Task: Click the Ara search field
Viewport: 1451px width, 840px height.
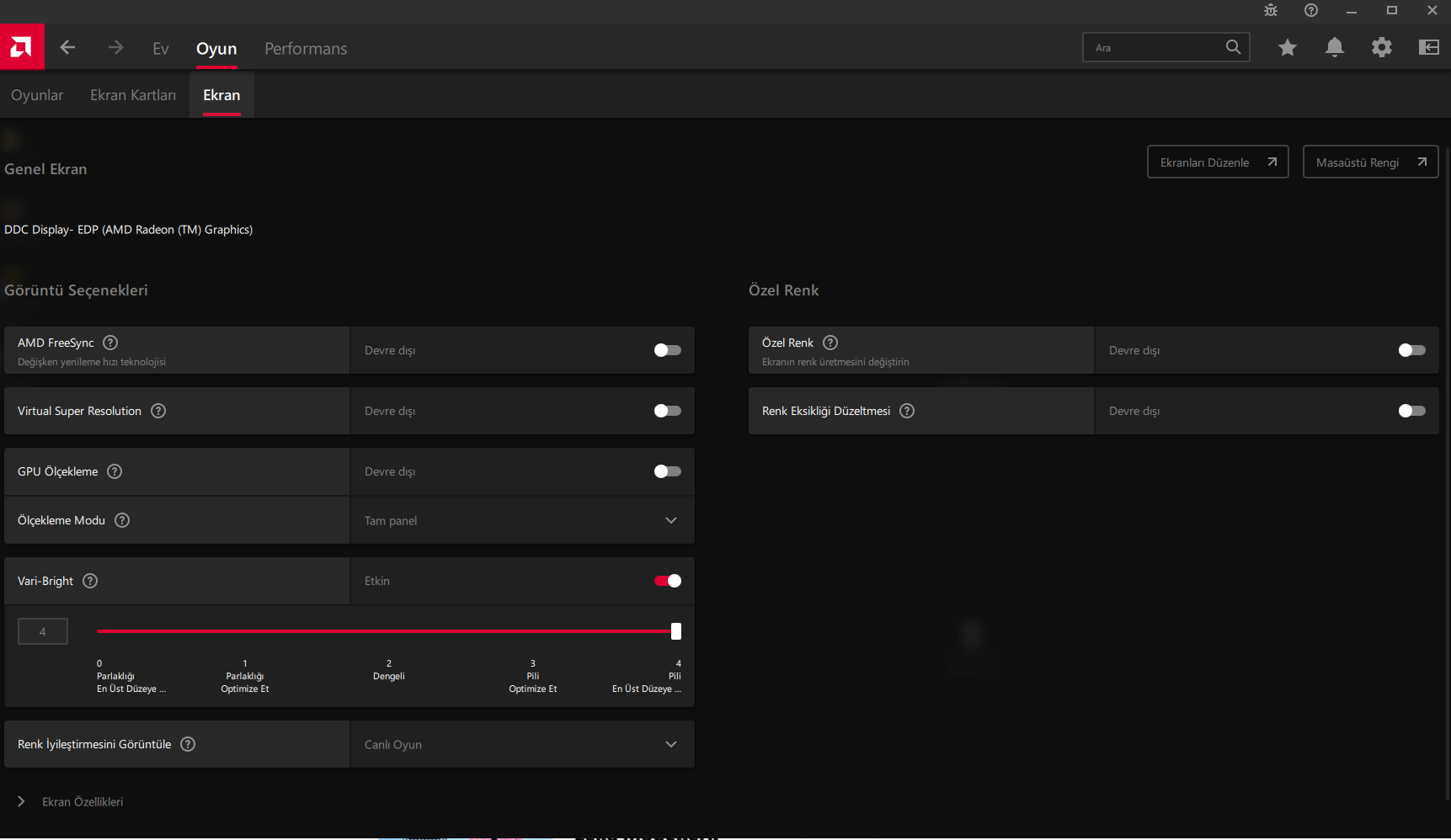Action: (x=1166, y=47)
